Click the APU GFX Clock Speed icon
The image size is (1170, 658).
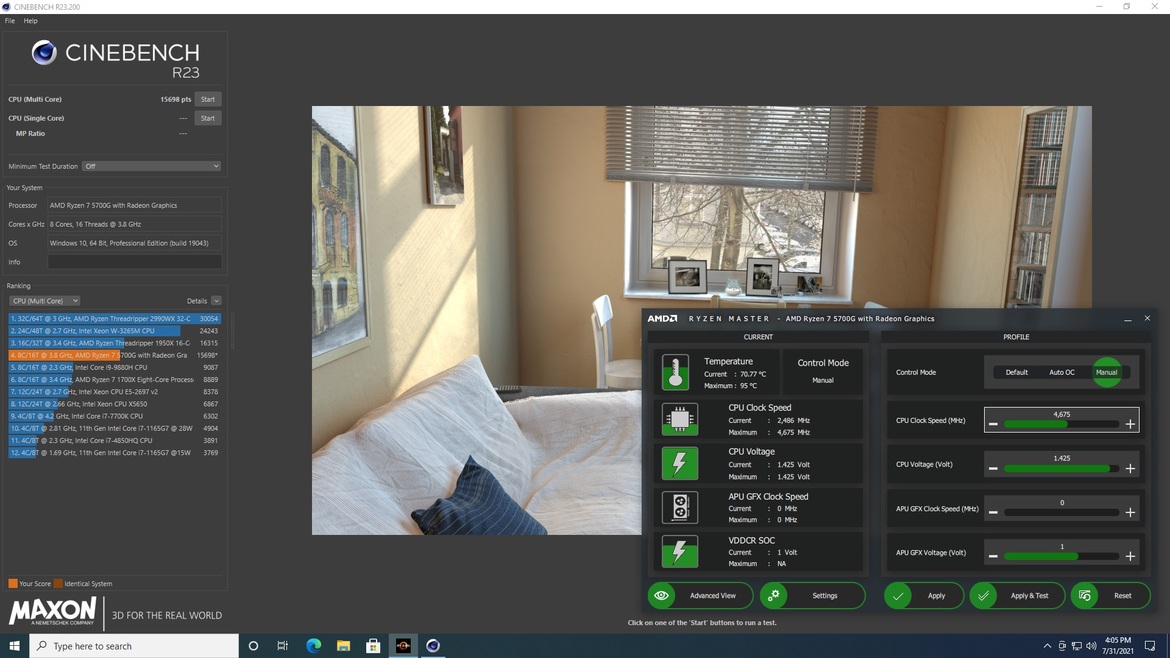679,507
